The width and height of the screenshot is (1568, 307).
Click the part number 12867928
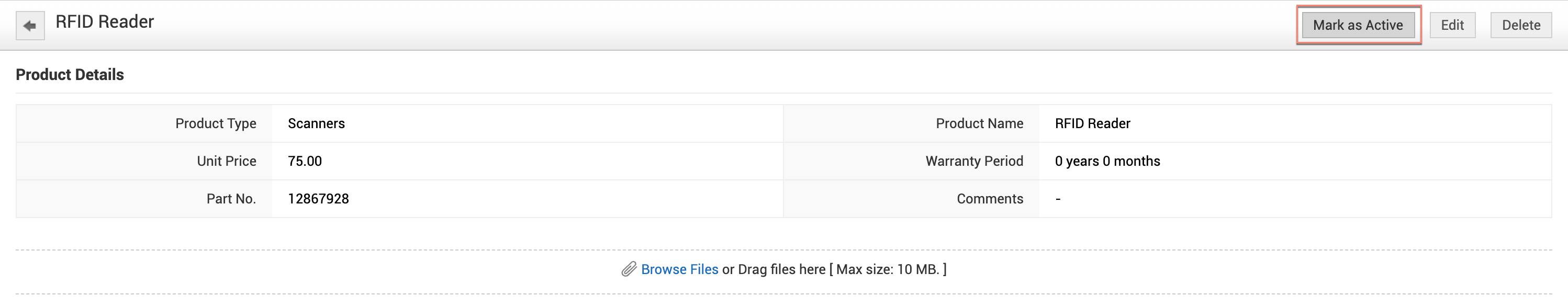click(318, 199)
